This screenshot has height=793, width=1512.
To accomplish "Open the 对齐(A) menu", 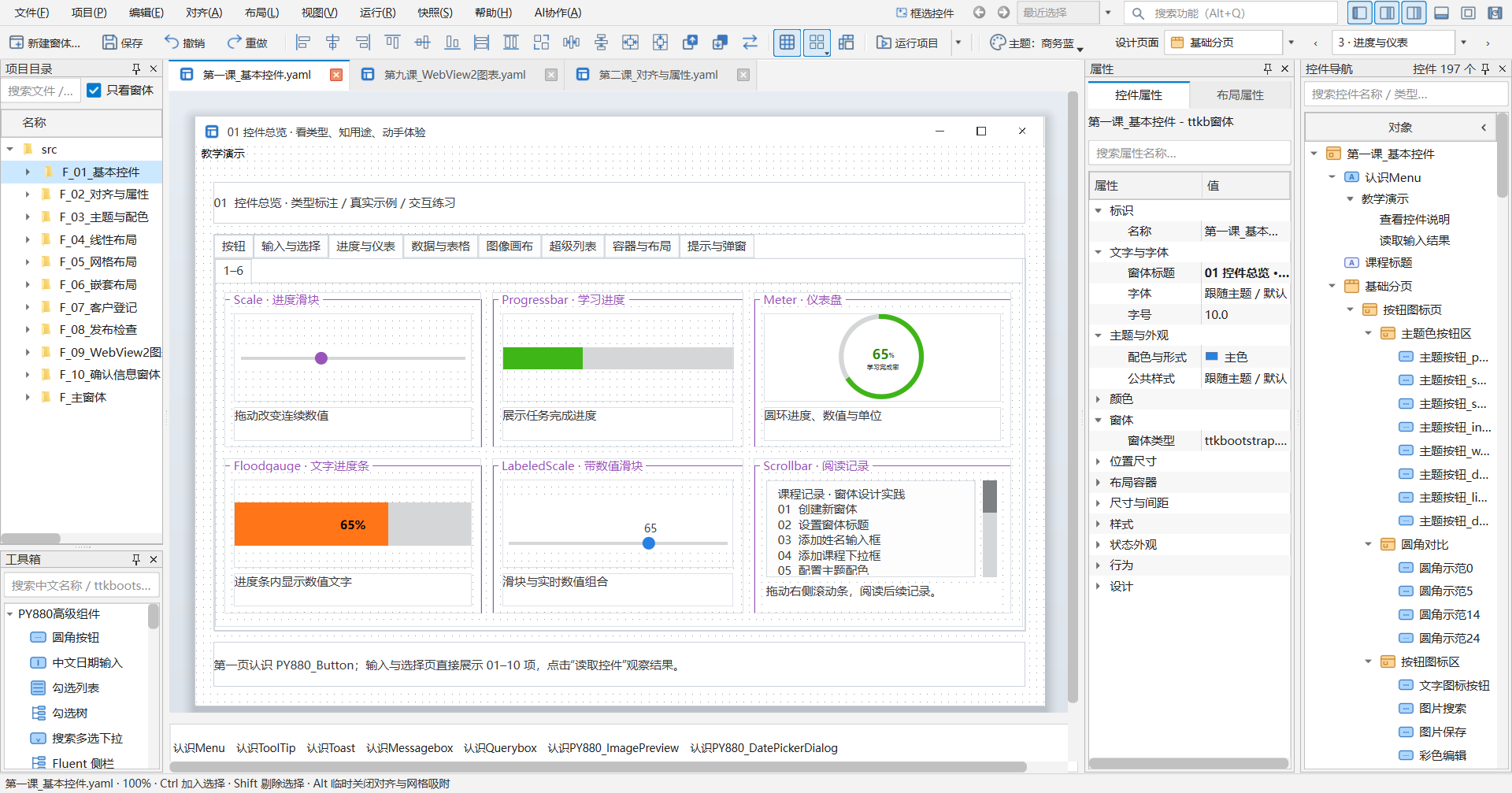I will (x=204, y=13).
